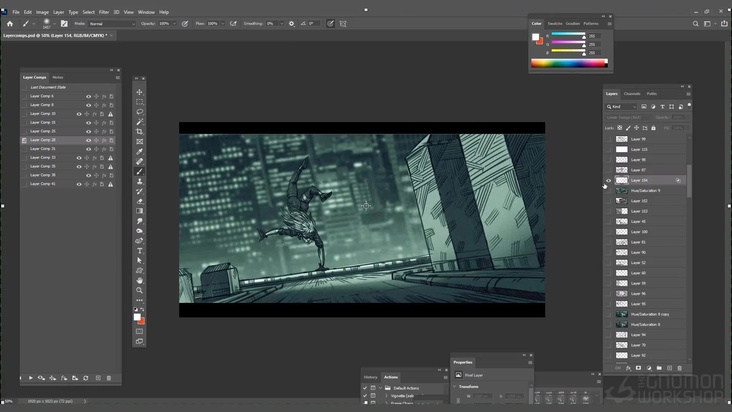Select the Crop tool

tap(140, 131)
